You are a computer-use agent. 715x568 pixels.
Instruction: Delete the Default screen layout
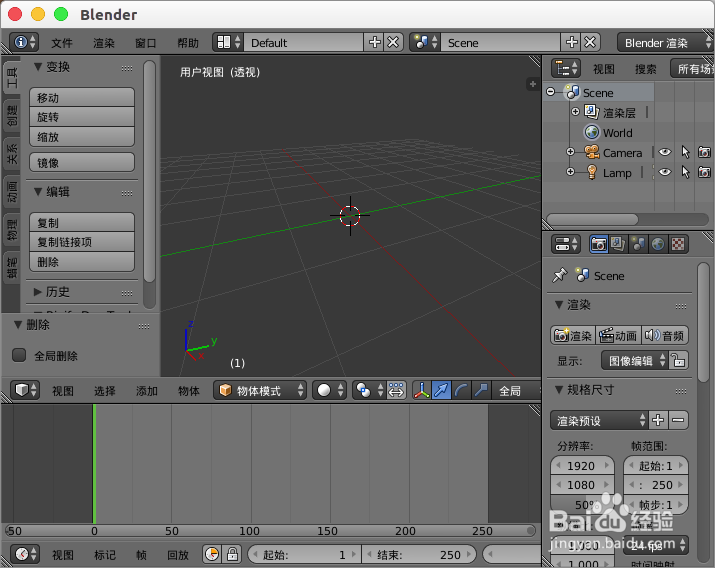tap(393, 42)
